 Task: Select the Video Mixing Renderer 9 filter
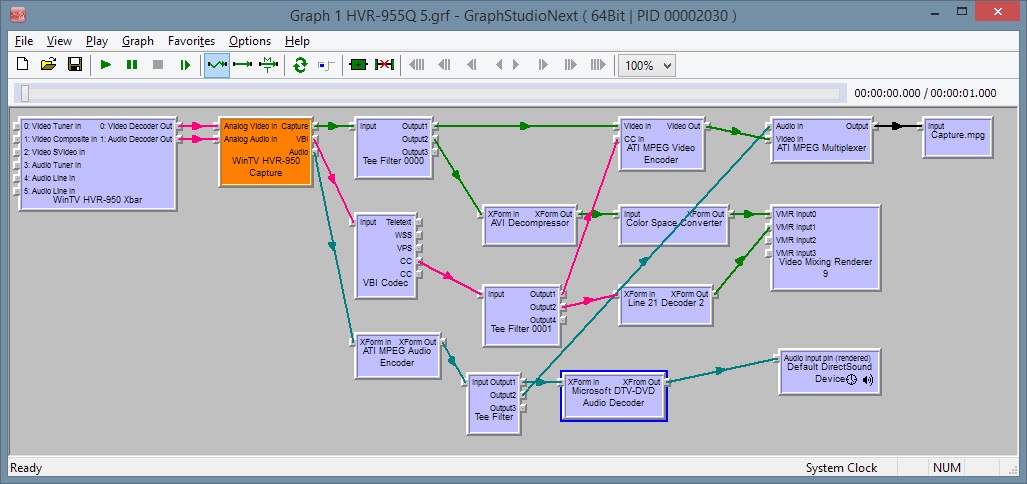(825, 248)
